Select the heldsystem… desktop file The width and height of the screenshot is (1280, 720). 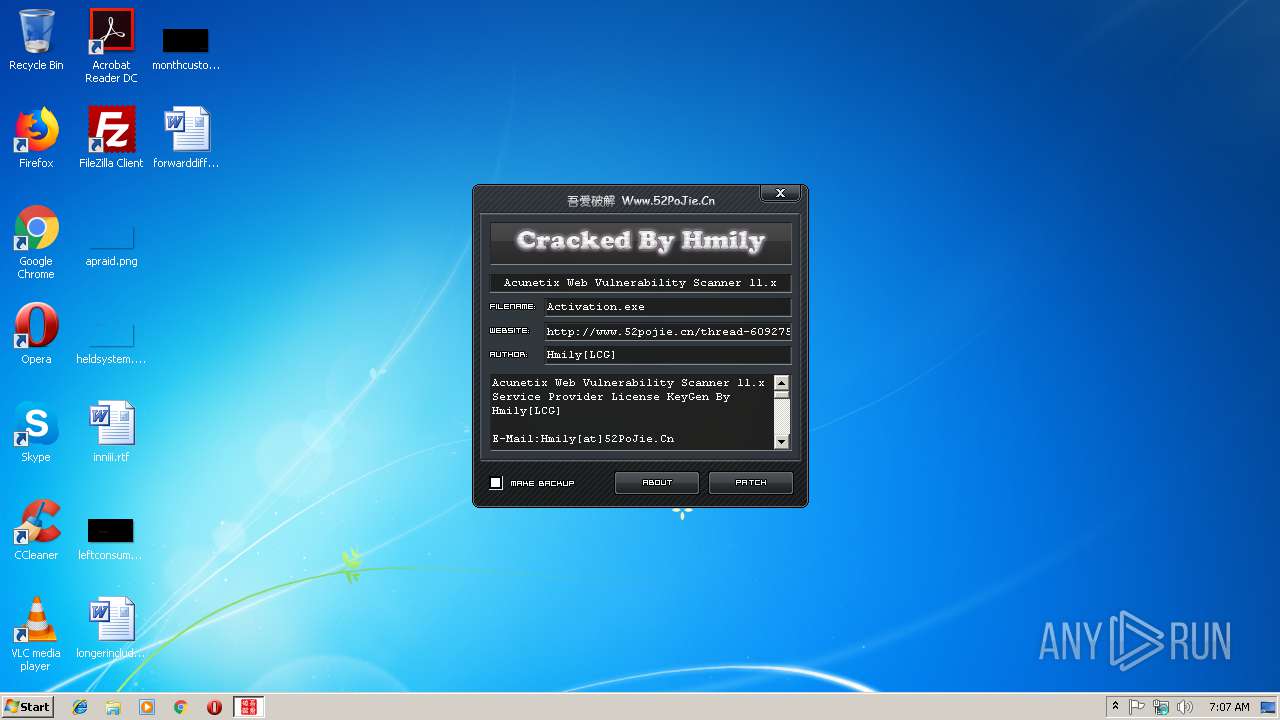pos(111,345)
